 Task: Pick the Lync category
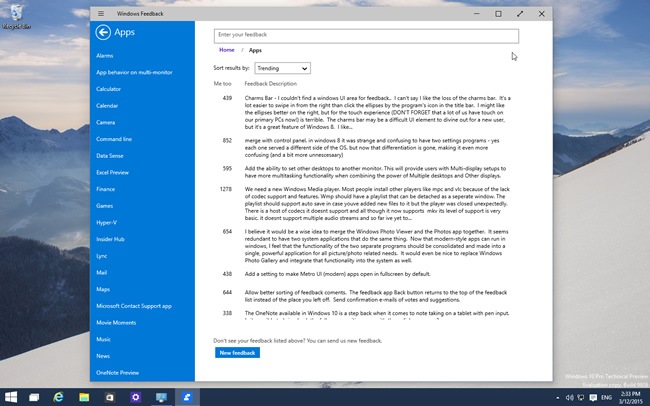pos(102,256)
